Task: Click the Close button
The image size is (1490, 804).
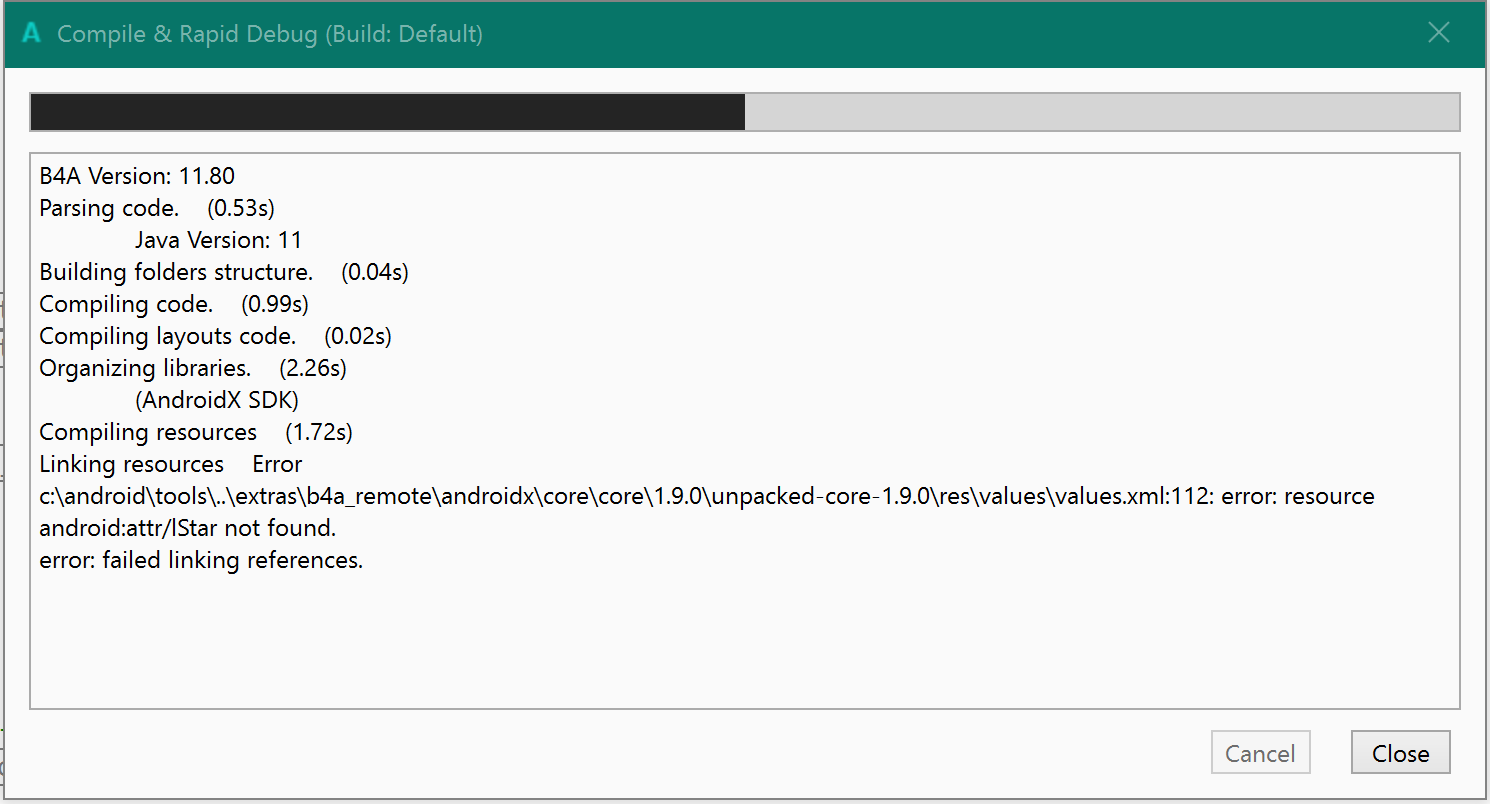Action: pos(1400,753)
